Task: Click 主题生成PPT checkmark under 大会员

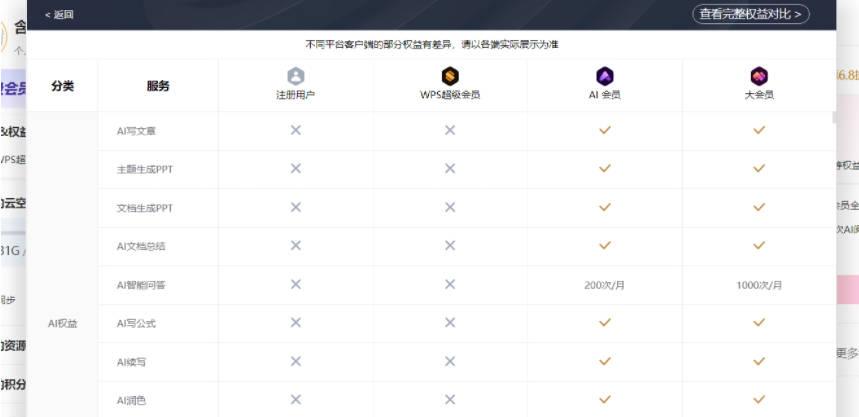Action: tap(759, 168)
